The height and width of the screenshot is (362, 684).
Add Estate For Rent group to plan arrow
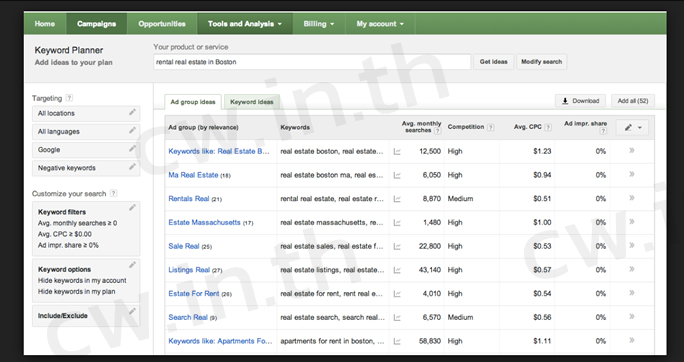click(632, 293)
